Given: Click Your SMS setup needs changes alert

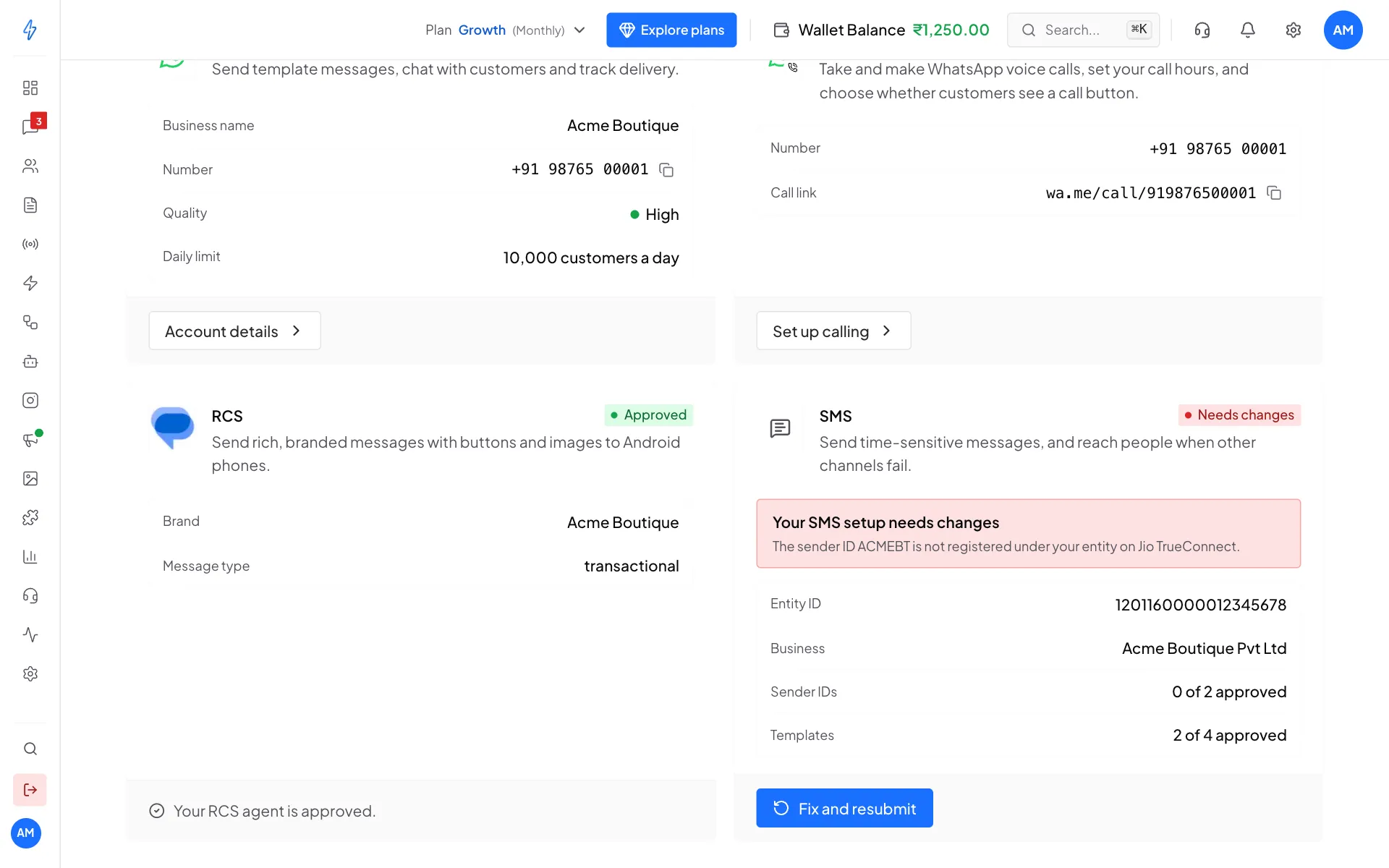Looking at the screenshot, I should click(1028, 533).
